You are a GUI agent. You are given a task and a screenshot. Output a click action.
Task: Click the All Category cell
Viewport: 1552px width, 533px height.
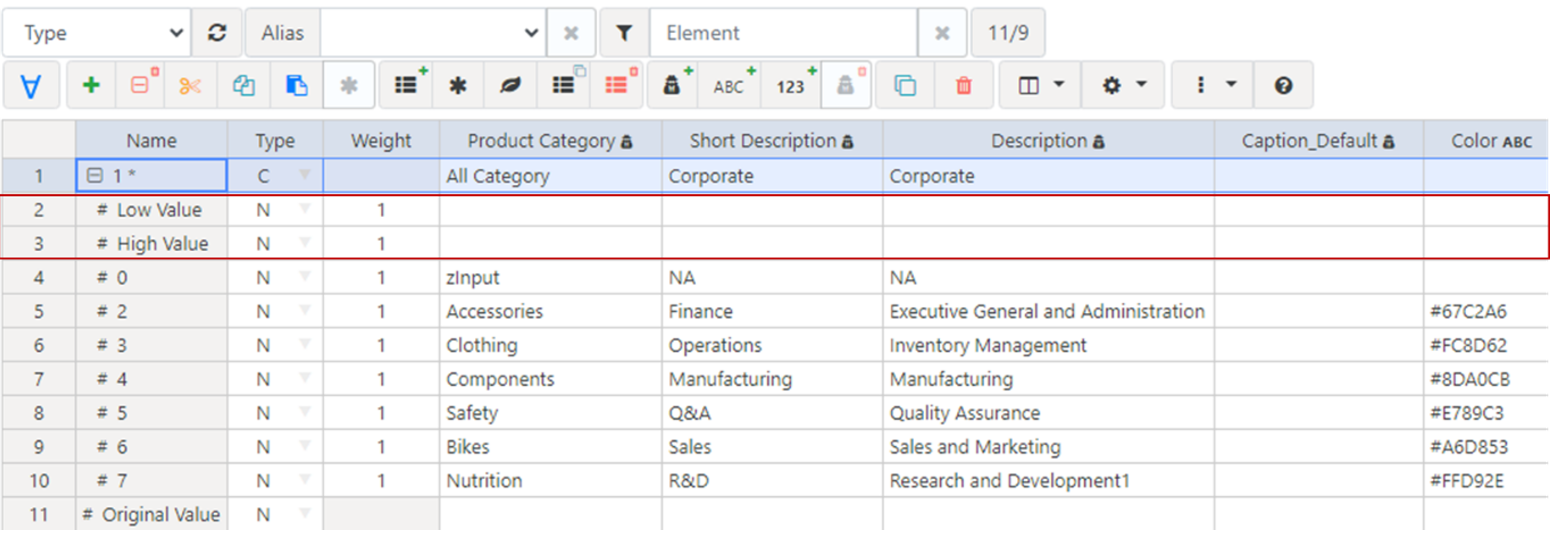tap(550, 176)
